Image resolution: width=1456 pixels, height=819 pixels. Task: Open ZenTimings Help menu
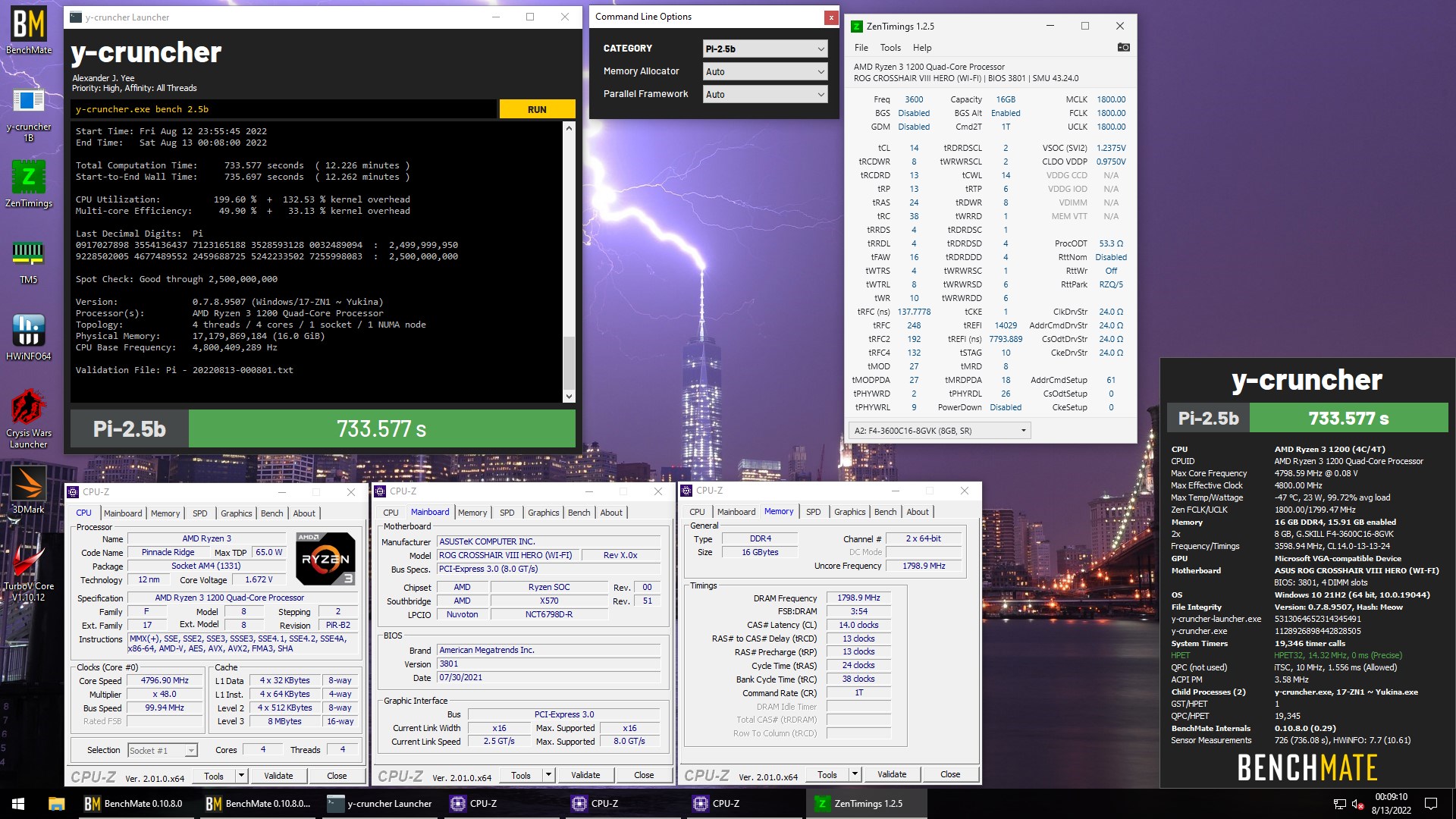pyautogui.click(x=922, y=47)
